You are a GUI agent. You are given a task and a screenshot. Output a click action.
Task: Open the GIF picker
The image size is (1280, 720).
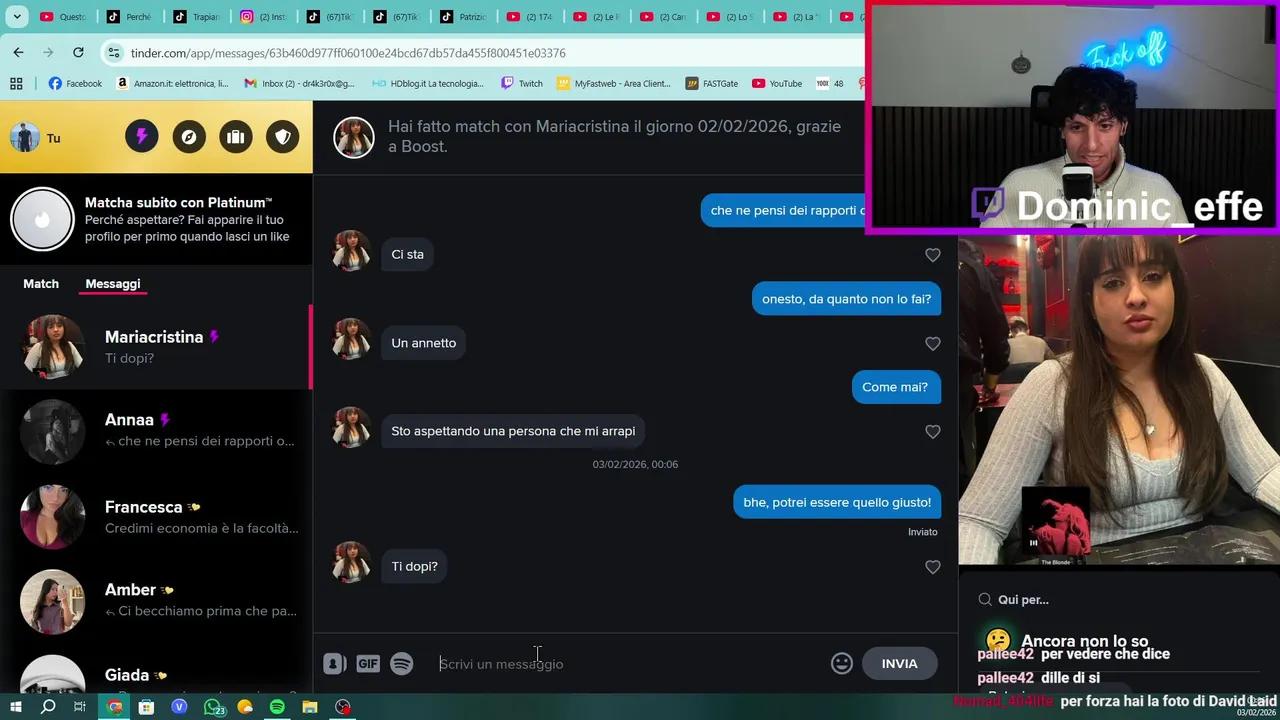coord(368,664)
